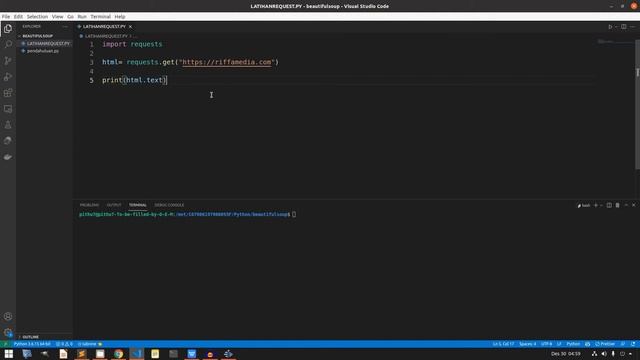The width and height of the screenshot is (640, 360).
Task: Open the Run menu
Action: coord(82,17)
